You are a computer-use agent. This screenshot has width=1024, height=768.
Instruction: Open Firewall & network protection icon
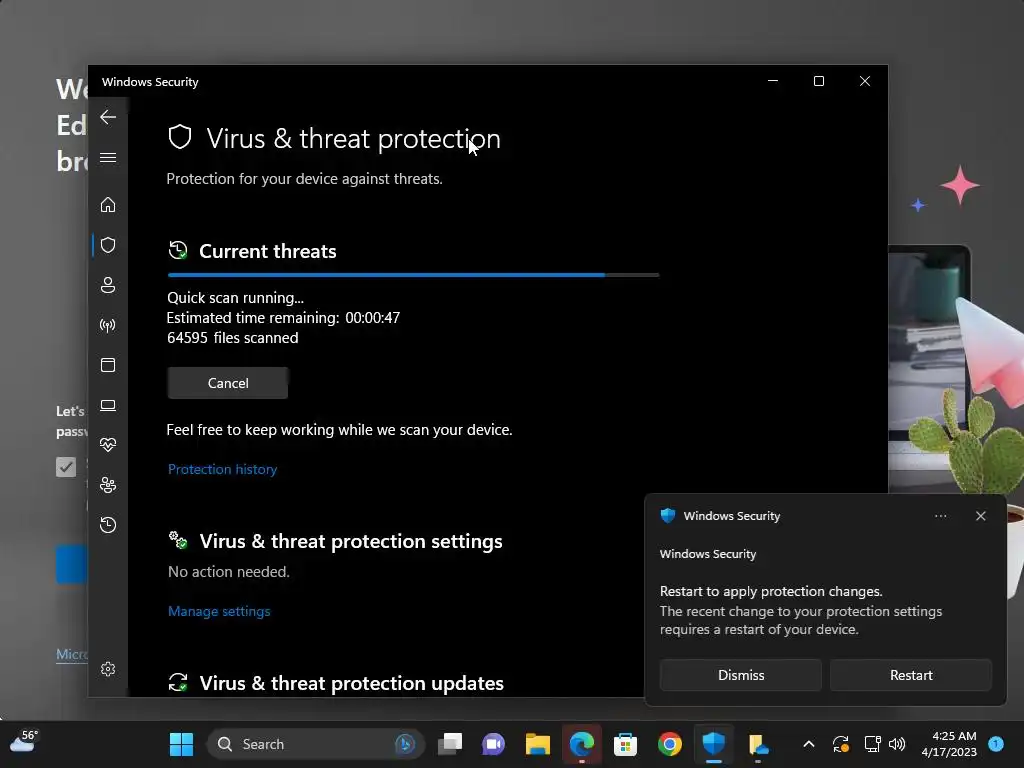coord(108,325)
